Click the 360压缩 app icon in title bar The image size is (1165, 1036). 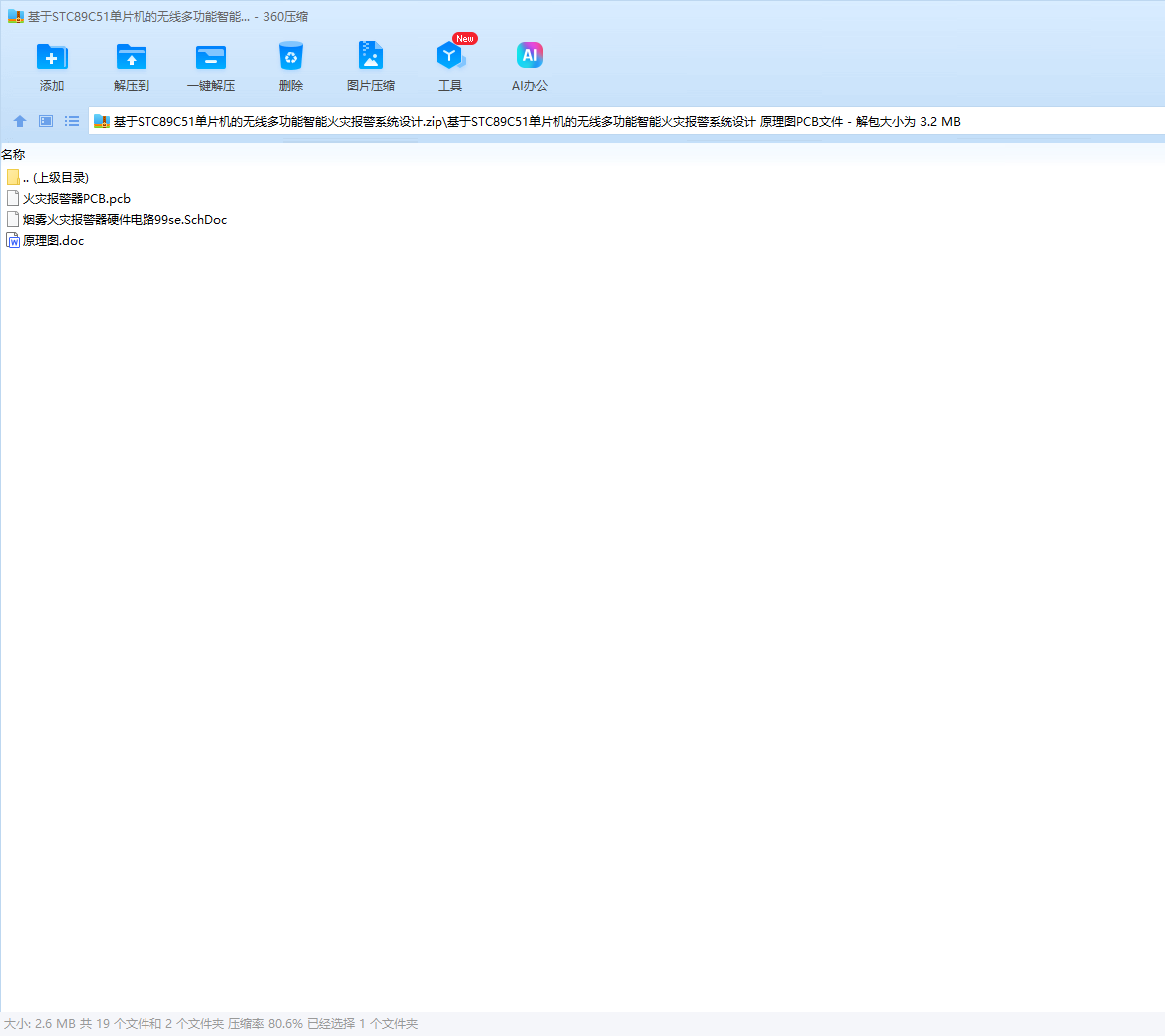(16, 16)
